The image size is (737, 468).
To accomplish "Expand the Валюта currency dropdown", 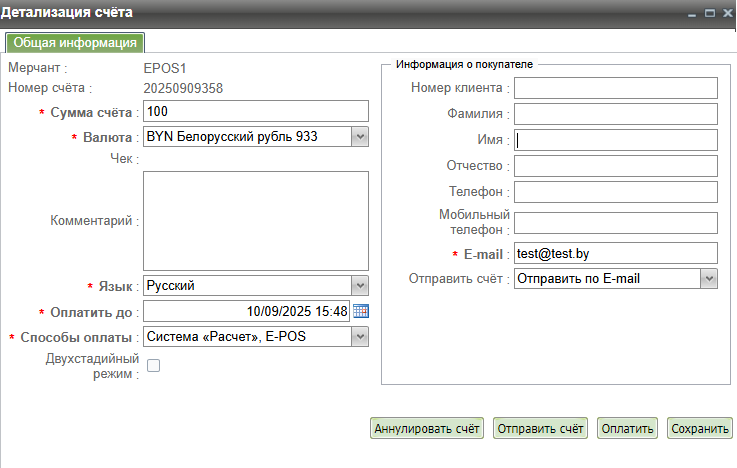I will click(x=360, y=136).
